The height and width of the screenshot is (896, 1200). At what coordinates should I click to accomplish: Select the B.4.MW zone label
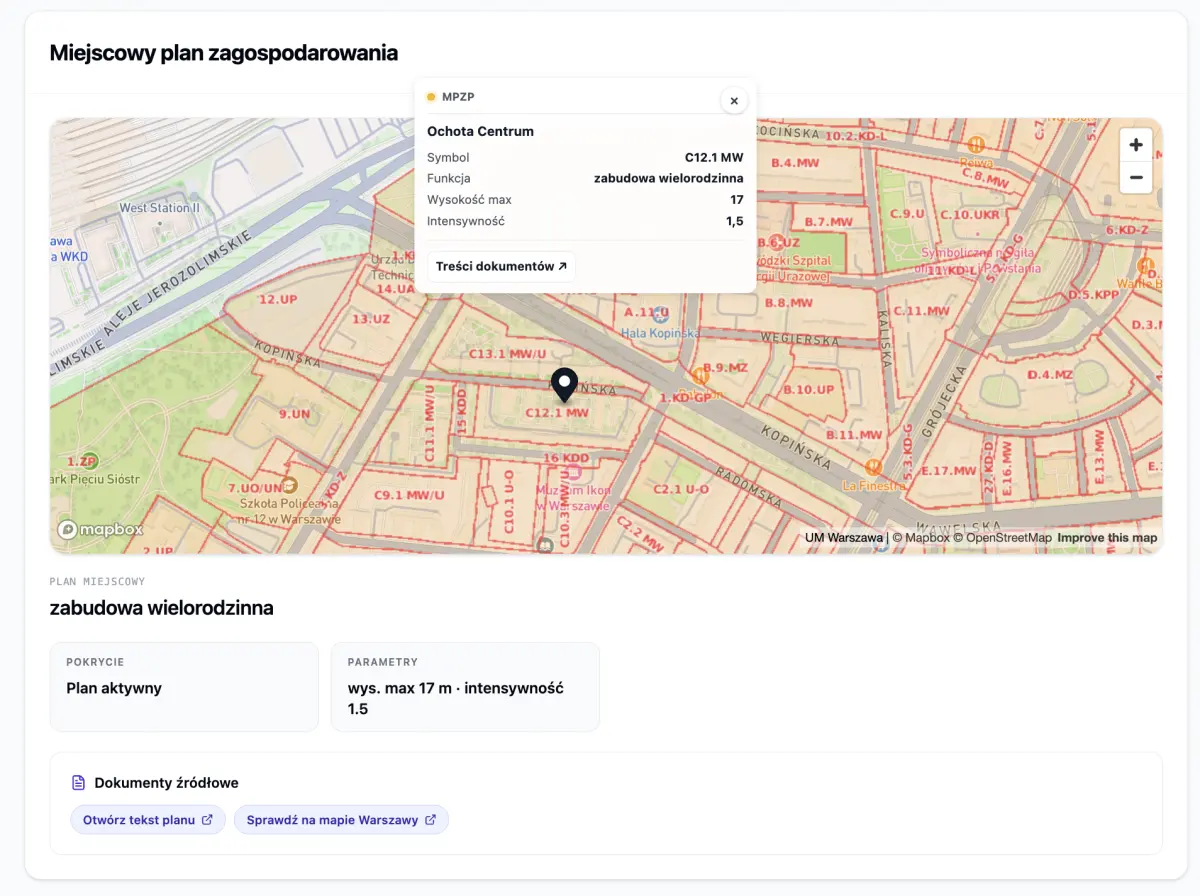tap(795, 162)
